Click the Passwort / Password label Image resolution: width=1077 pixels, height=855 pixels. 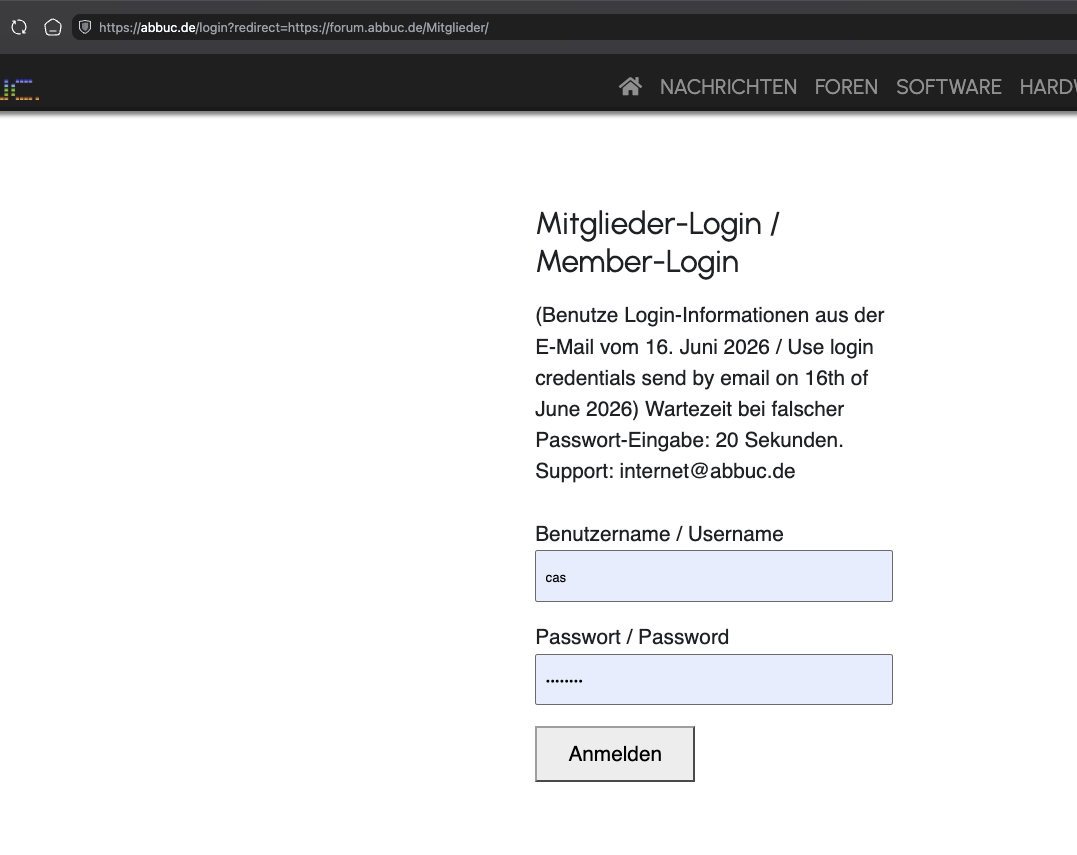click(632, 637)
